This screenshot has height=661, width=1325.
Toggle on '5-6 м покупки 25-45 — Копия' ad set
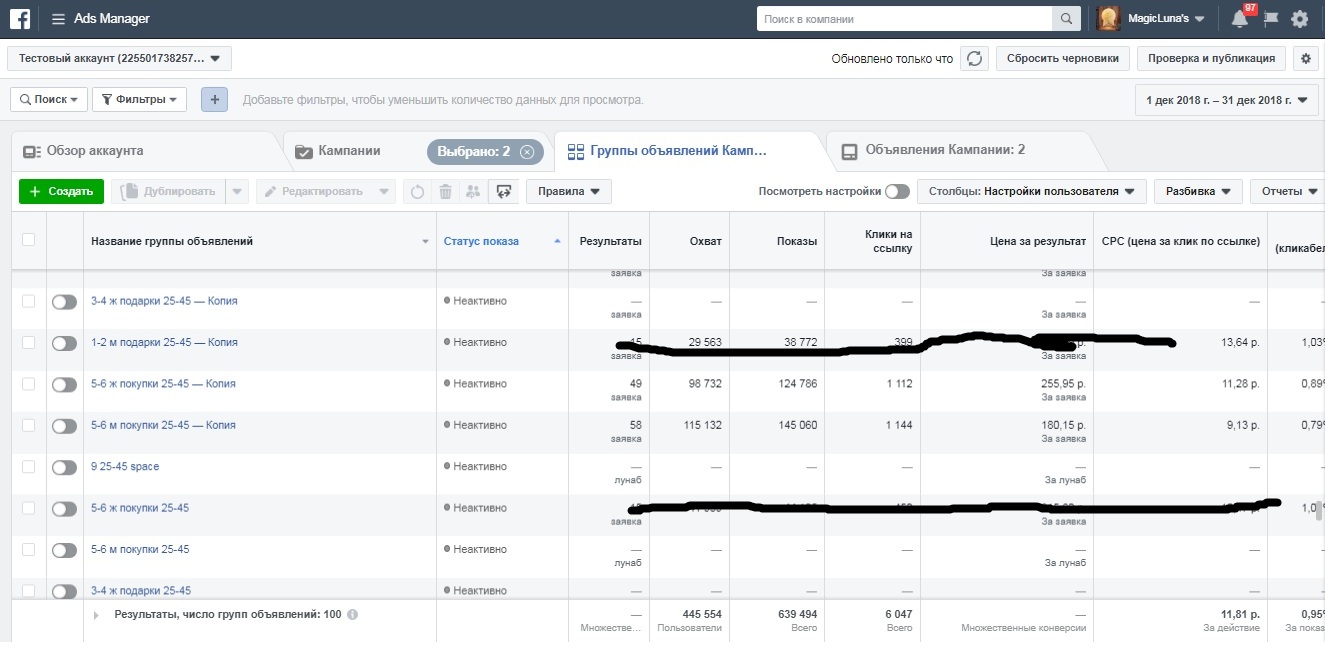click(x=64, y=426)
